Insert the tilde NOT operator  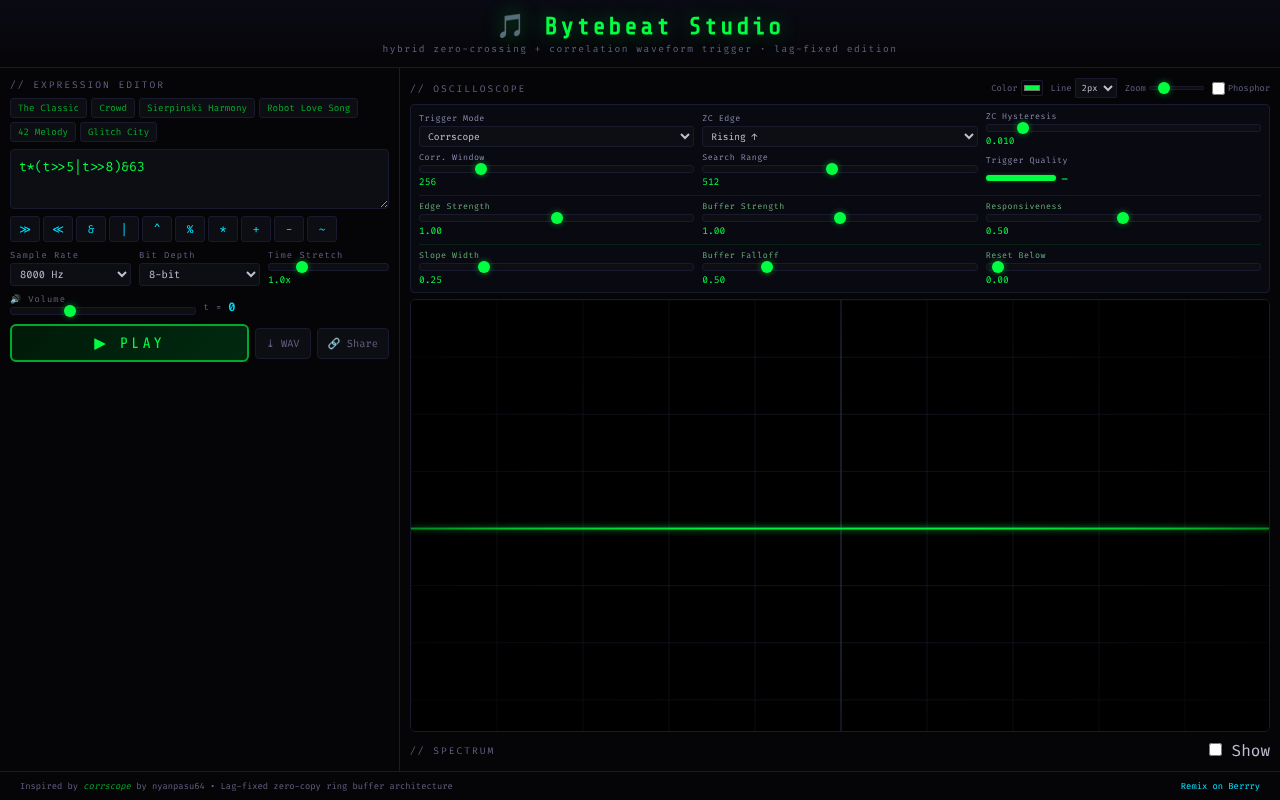[x=322, y=229]
